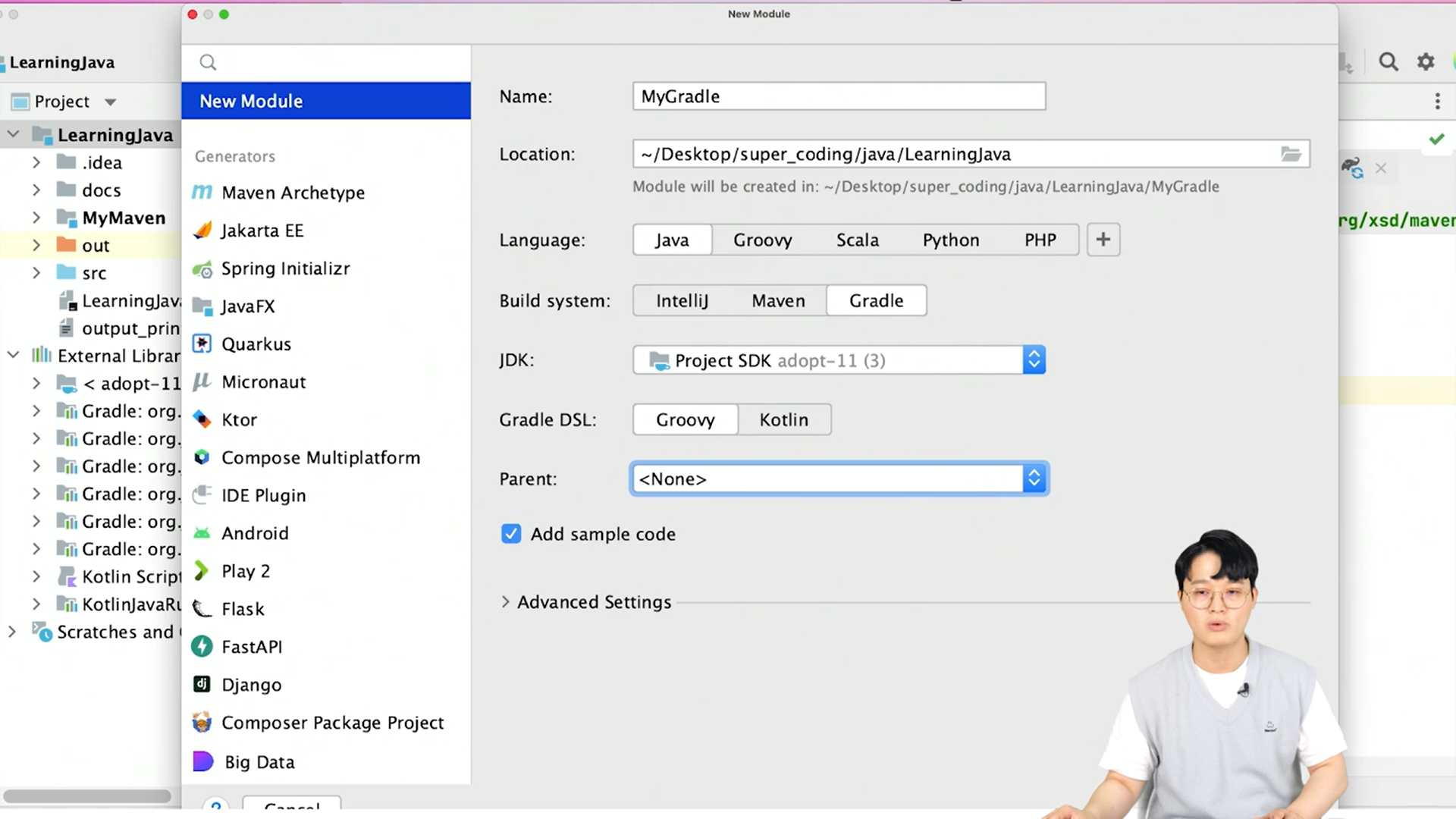The width and height of the screenshot is (1456, 819).
Task: Expand the src folder
Action: click(x=36, y=273)
